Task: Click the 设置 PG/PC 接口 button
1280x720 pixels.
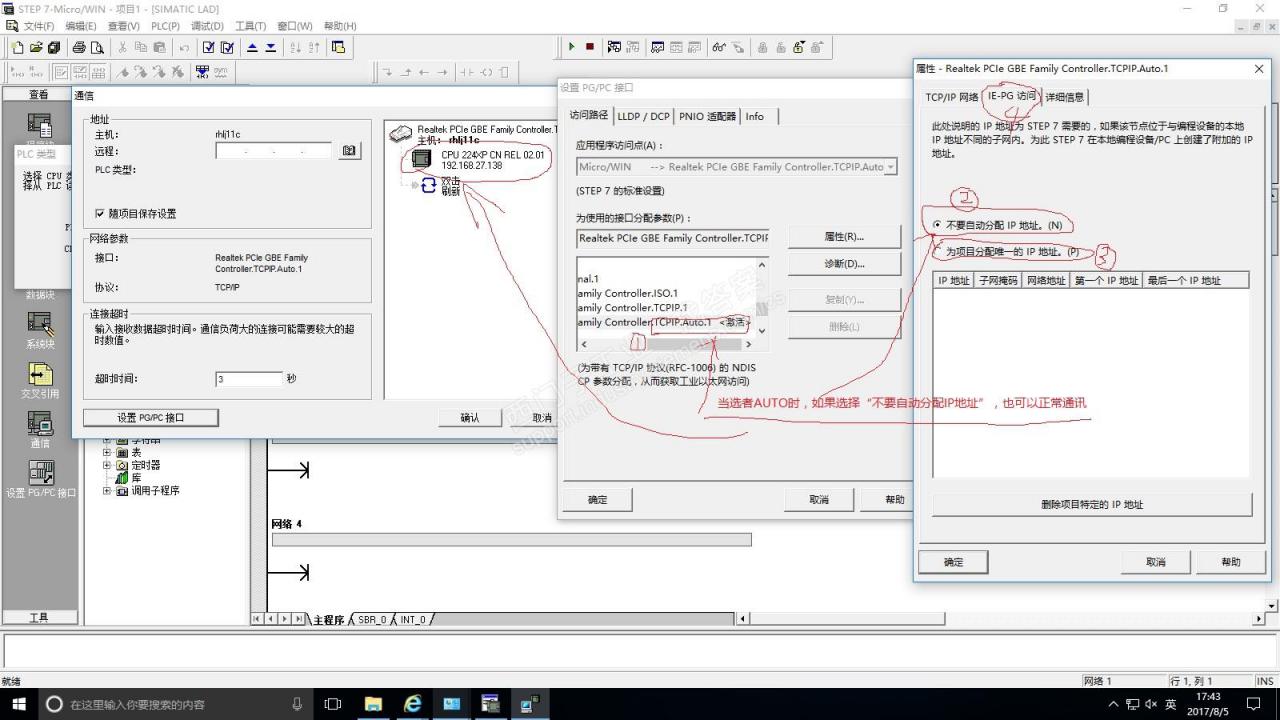Action: tap(151, 418)
